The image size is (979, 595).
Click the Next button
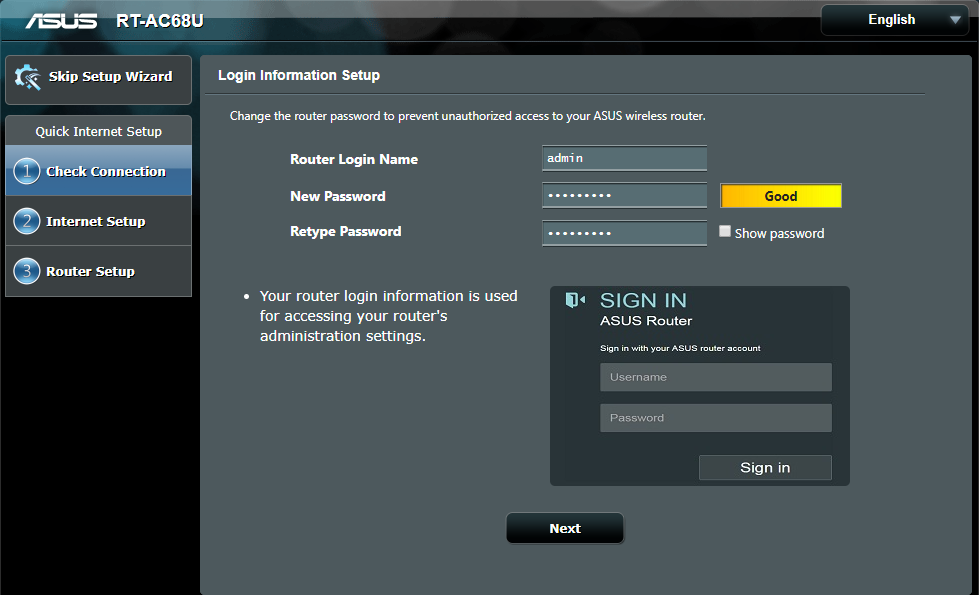click(564, 528)
